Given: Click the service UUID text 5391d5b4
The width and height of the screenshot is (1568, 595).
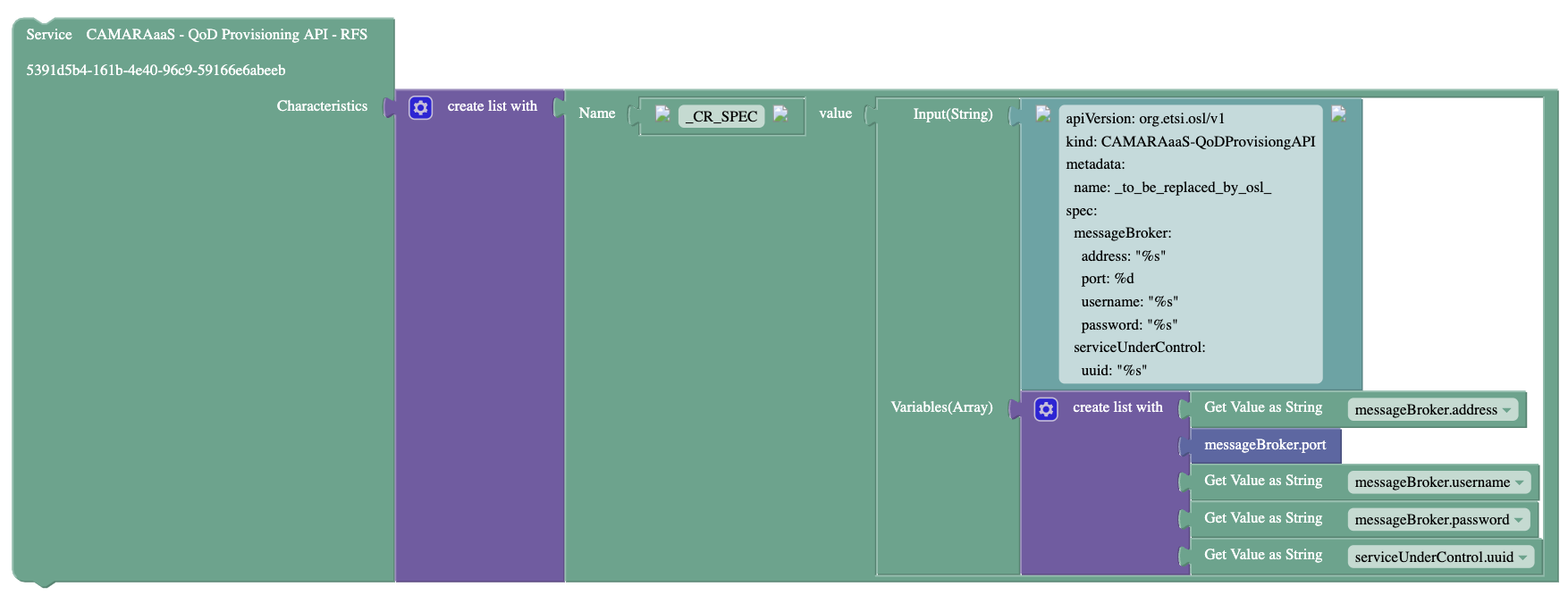Looking at the screenshot, I should click(156, 71).
